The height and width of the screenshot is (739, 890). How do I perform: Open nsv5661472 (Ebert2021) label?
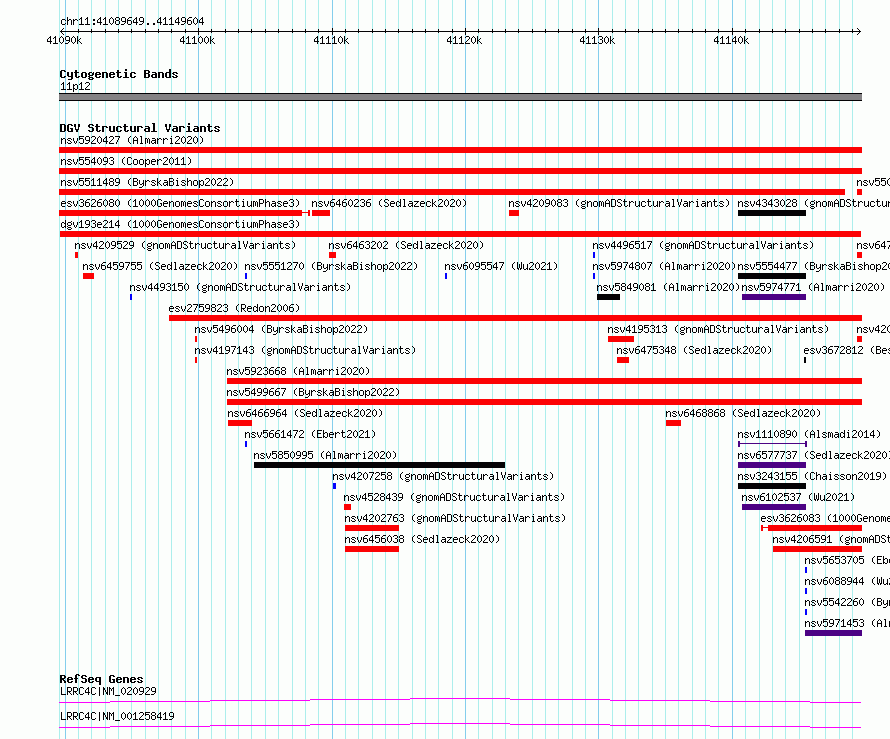pos(310,434)
